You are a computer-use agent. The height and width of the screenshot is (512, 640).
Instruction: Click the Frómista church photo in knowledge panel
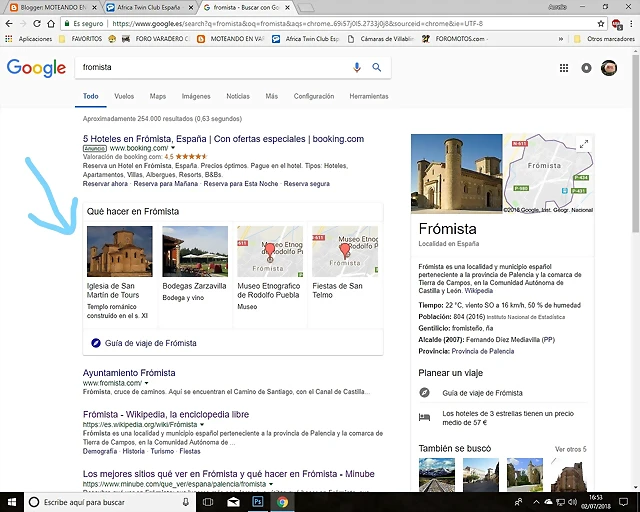pos(457,174)
